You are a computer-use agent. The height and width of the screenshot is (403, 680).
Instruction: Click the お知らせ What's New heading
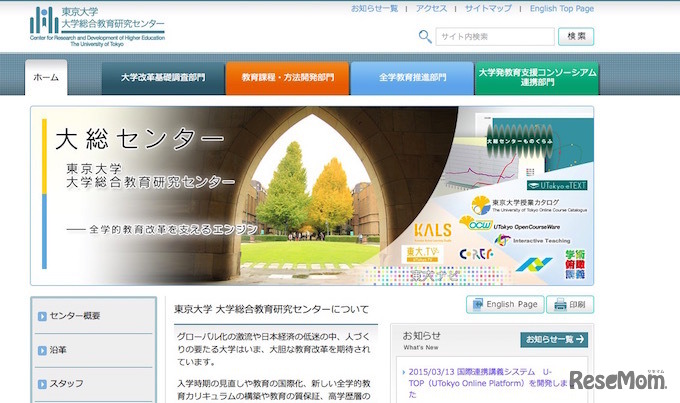(x=421, y=341)
